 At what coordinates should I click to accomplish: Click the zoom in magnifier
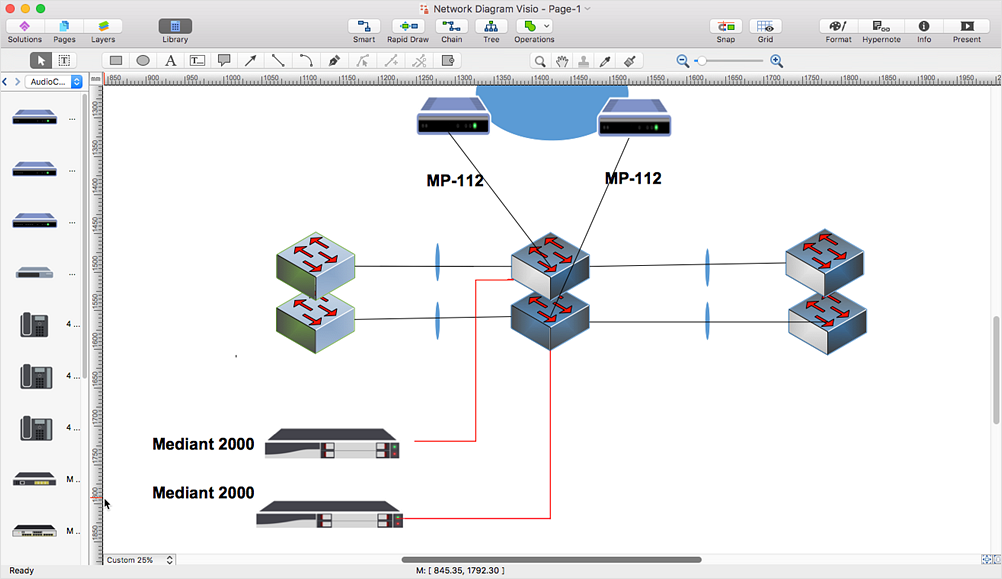776,61
